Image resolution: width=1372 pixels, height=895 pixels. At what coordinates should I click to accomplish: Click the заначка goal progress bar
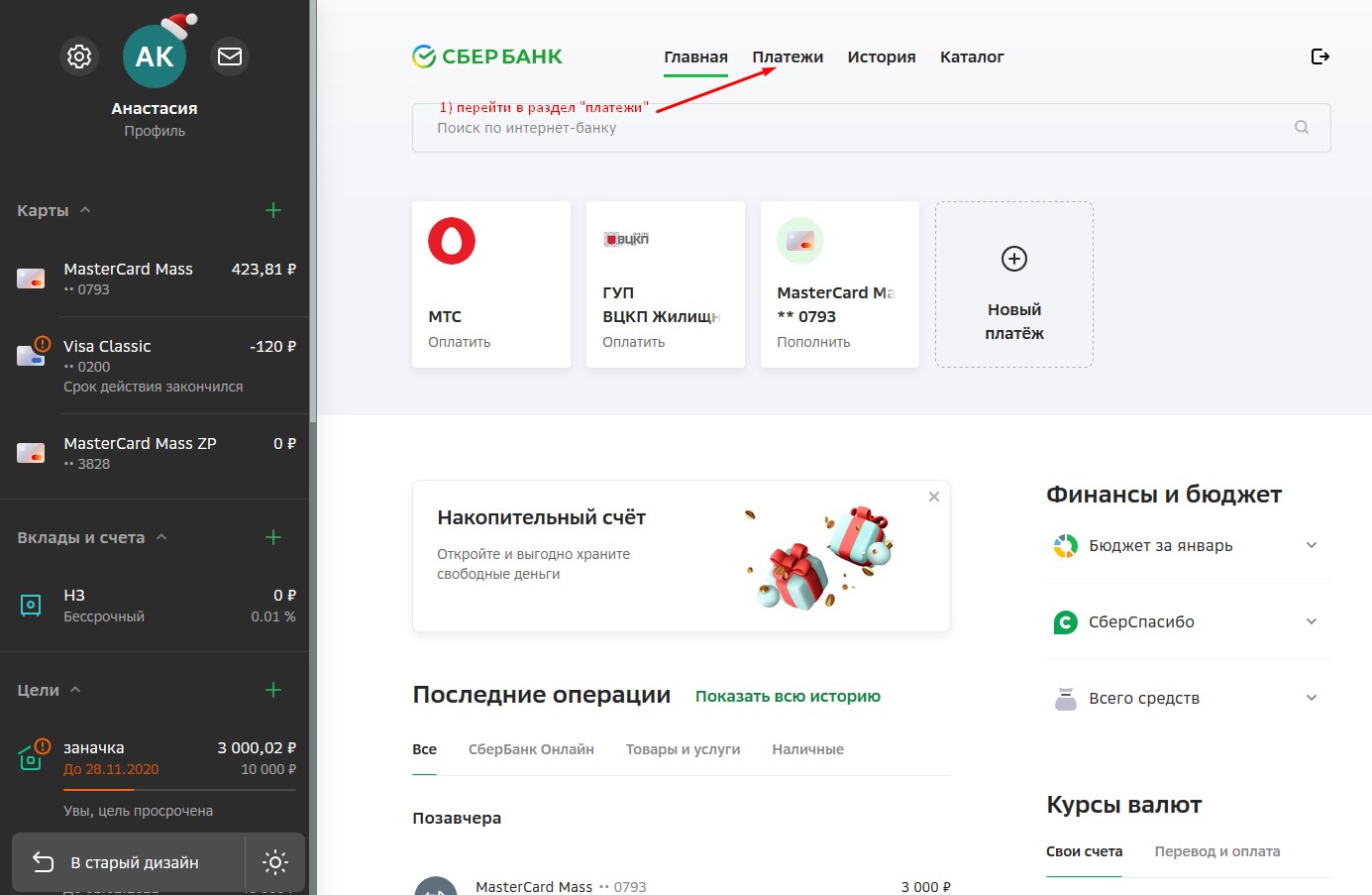(x=179, y=789)
